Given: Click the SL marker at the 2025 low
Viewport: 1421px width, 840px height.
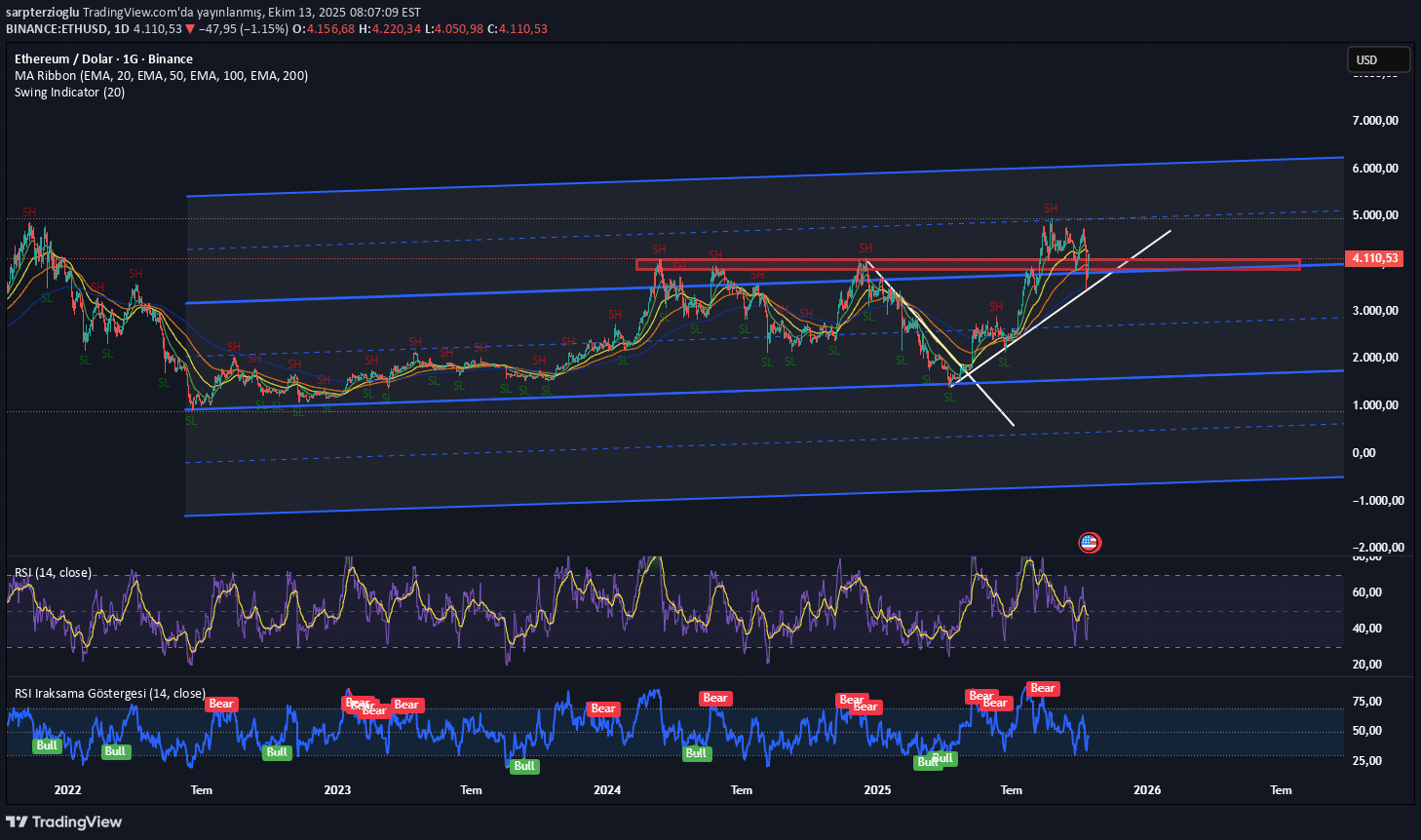Looking at the screenshot, I should pyautogui.click(x=949, y=398).
